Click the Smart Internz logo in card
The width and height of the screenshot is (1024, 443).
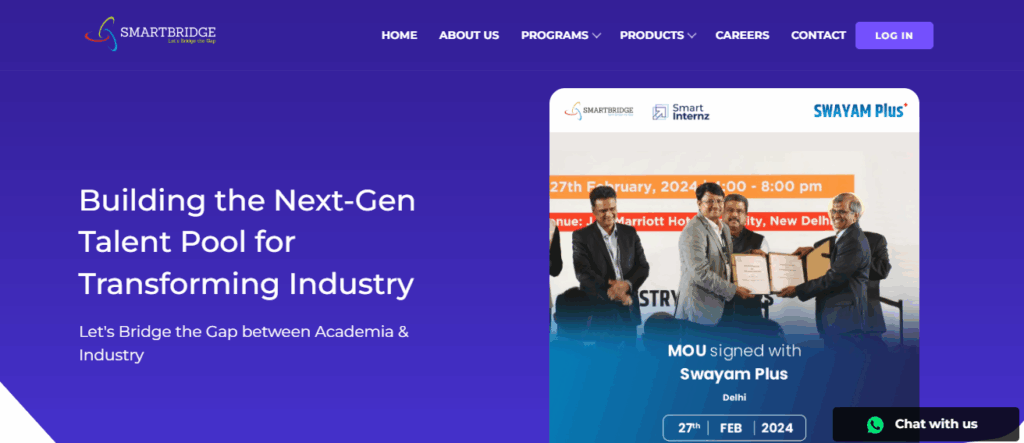[x=680, y=112]
